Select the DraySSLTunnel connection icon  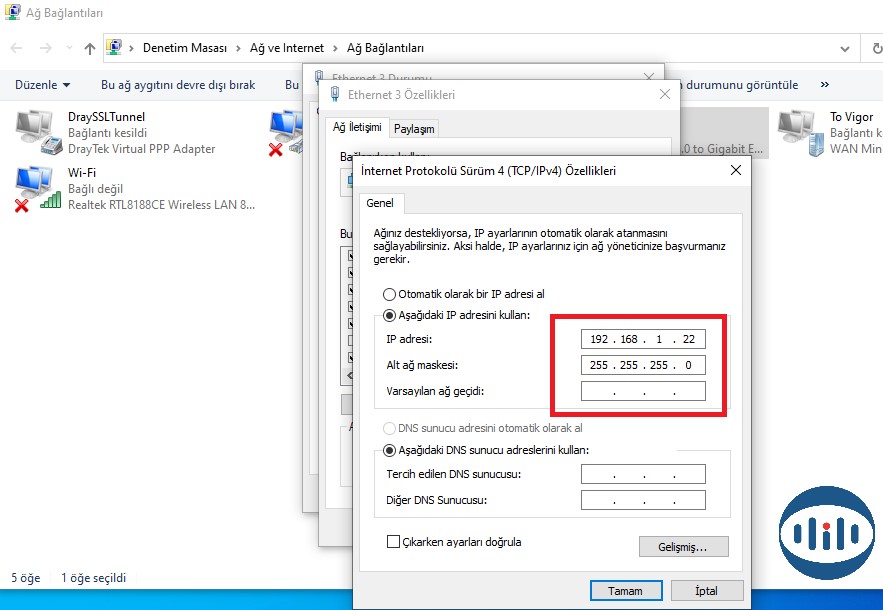35,132
